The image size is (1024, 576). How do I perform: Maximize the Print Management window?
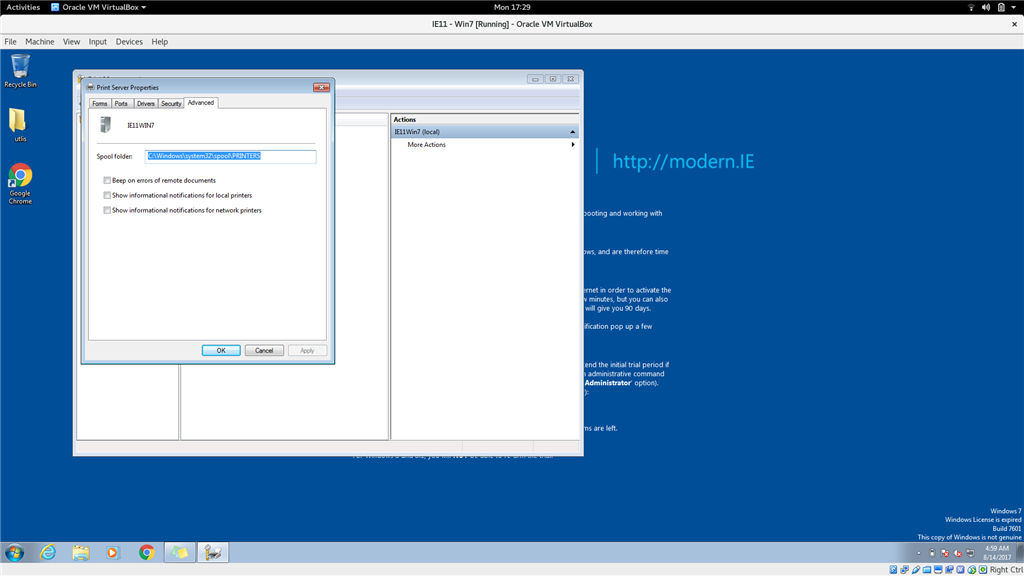pos(552,79)
